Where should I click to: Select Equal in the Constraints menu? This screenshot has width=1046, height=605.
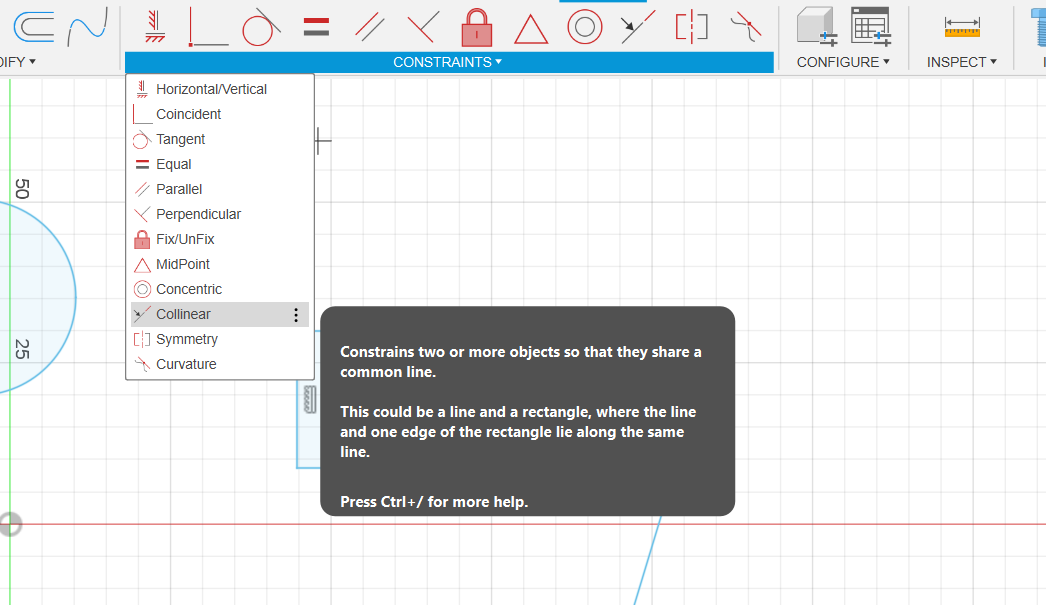tap(219, 164)
